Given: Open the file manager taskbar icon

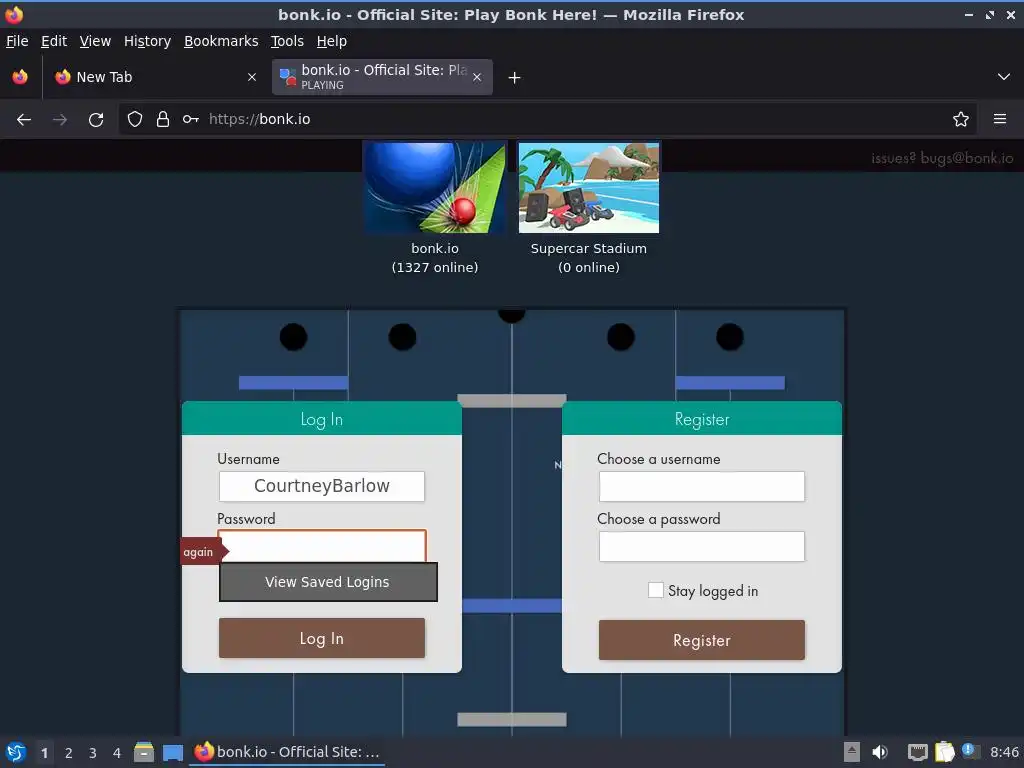Looking at the screenshot, I should coord(144,752).
